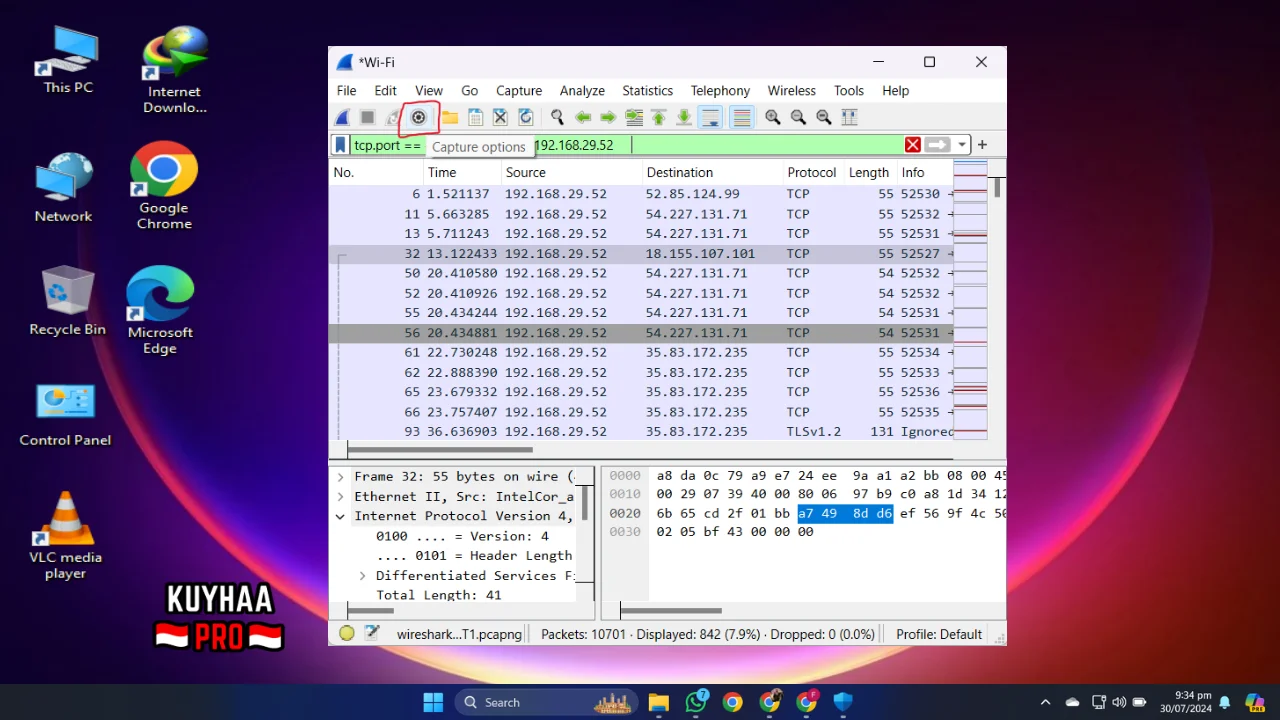Reload this capture file
This screenshot has height=720, width=1280.
[526, 117]
